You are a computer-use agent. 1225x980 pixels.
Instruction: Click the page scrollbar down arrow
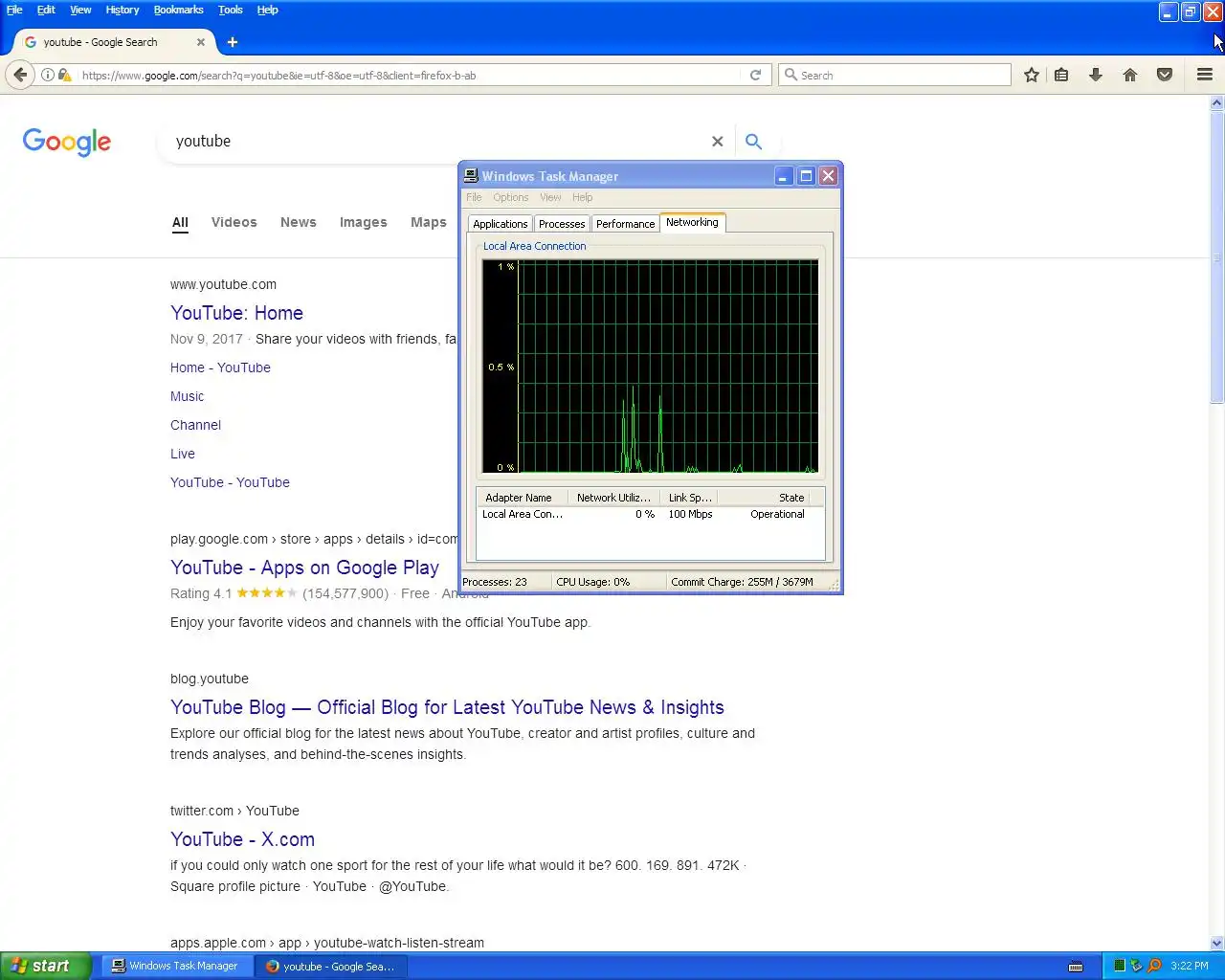pos(1217,943)
